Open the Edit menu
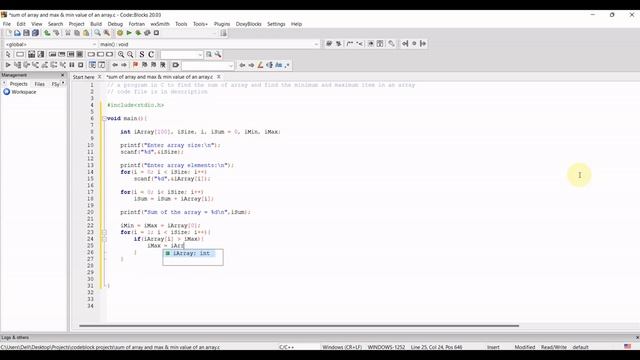Screen dimensions: 640x360 pyautogui.click(x=21, y=24)
